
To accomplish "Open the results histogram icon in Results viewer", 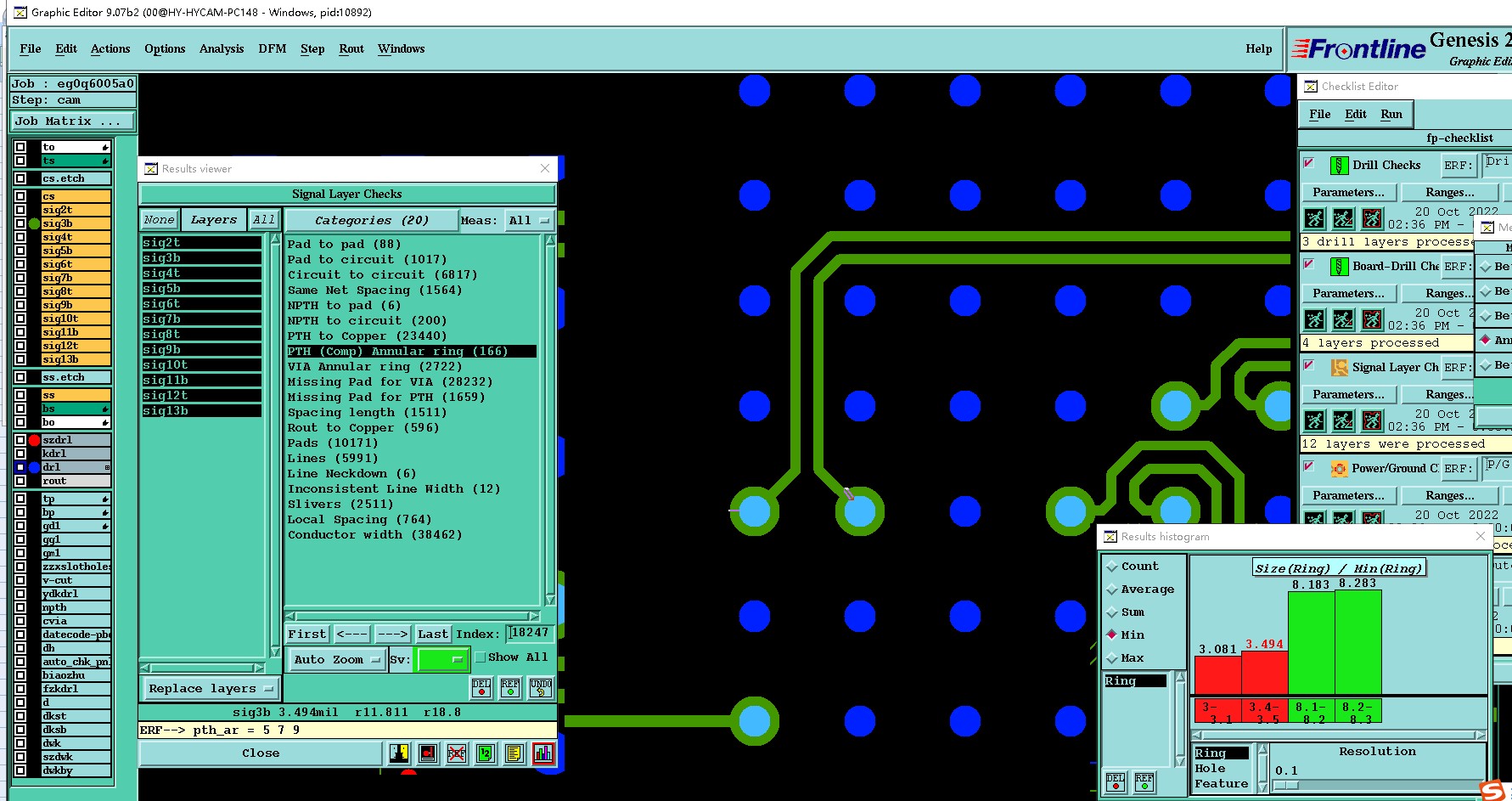I will (543, 753).
